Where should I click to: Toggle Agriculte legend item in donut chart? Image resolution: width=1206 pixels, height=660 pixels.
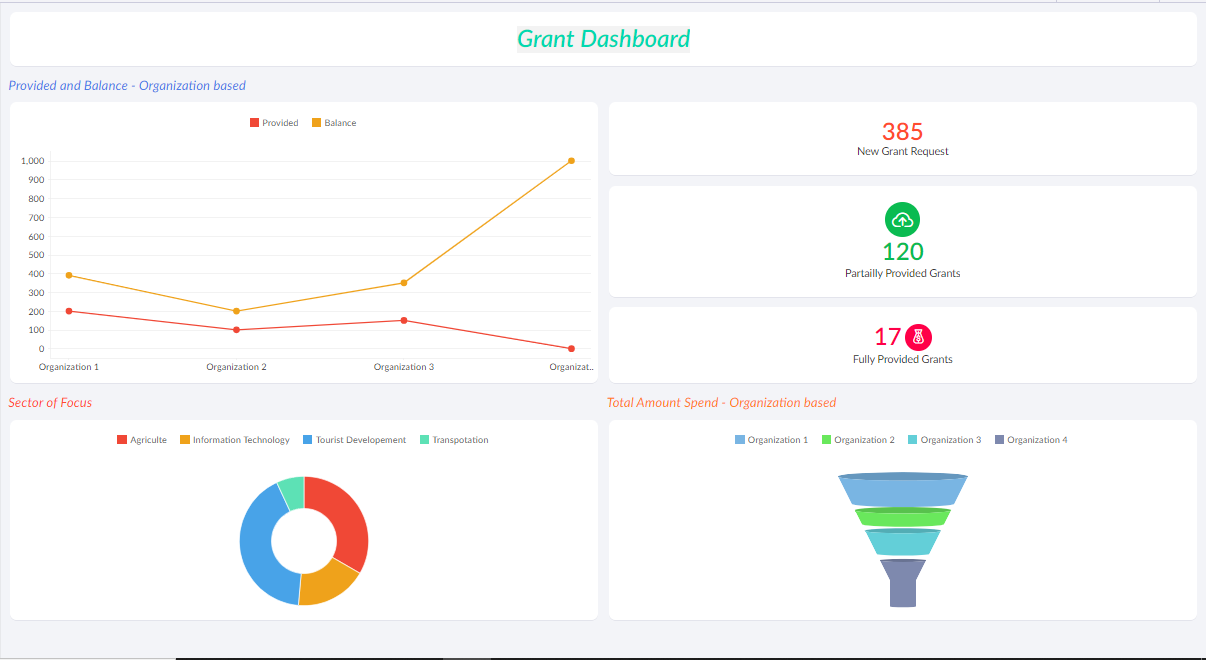pos(142,440)
